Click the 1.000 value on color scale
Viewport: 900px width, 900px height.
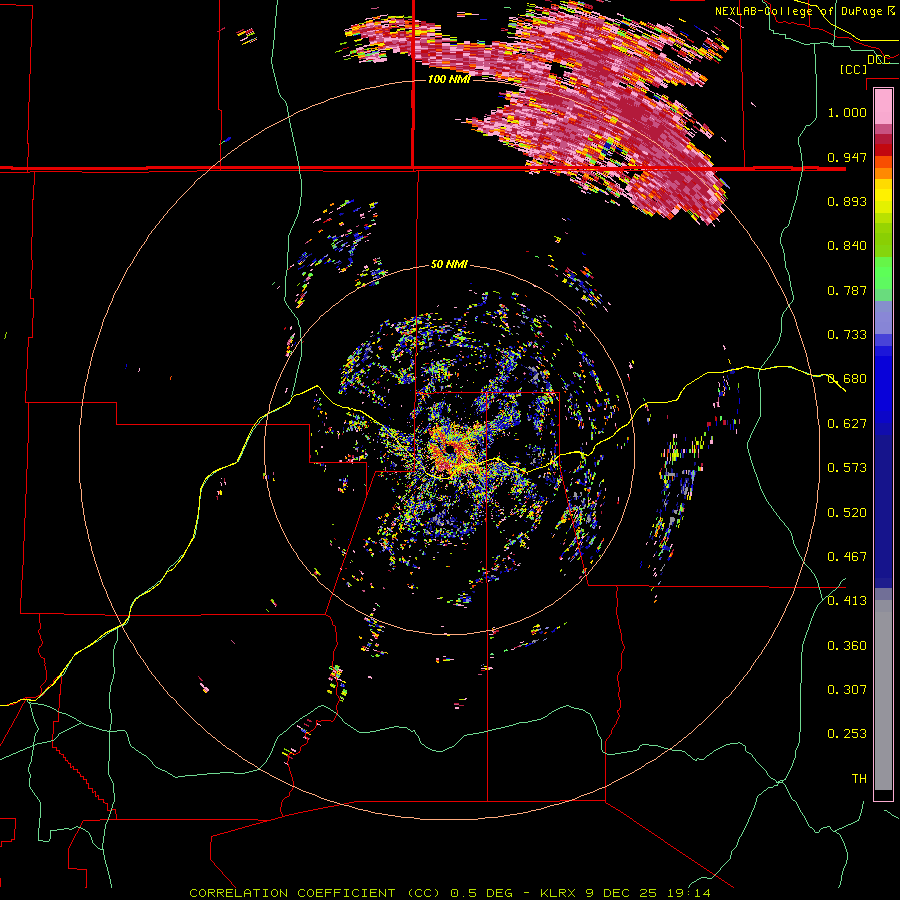[x=847, y=112]
